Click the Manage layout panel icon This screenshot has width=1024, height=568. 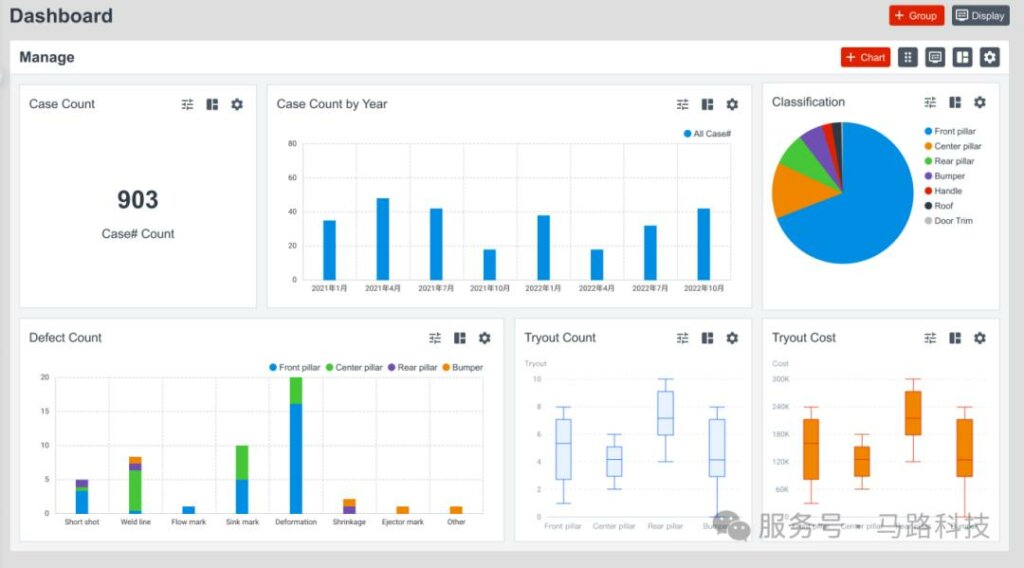(962, 57)
